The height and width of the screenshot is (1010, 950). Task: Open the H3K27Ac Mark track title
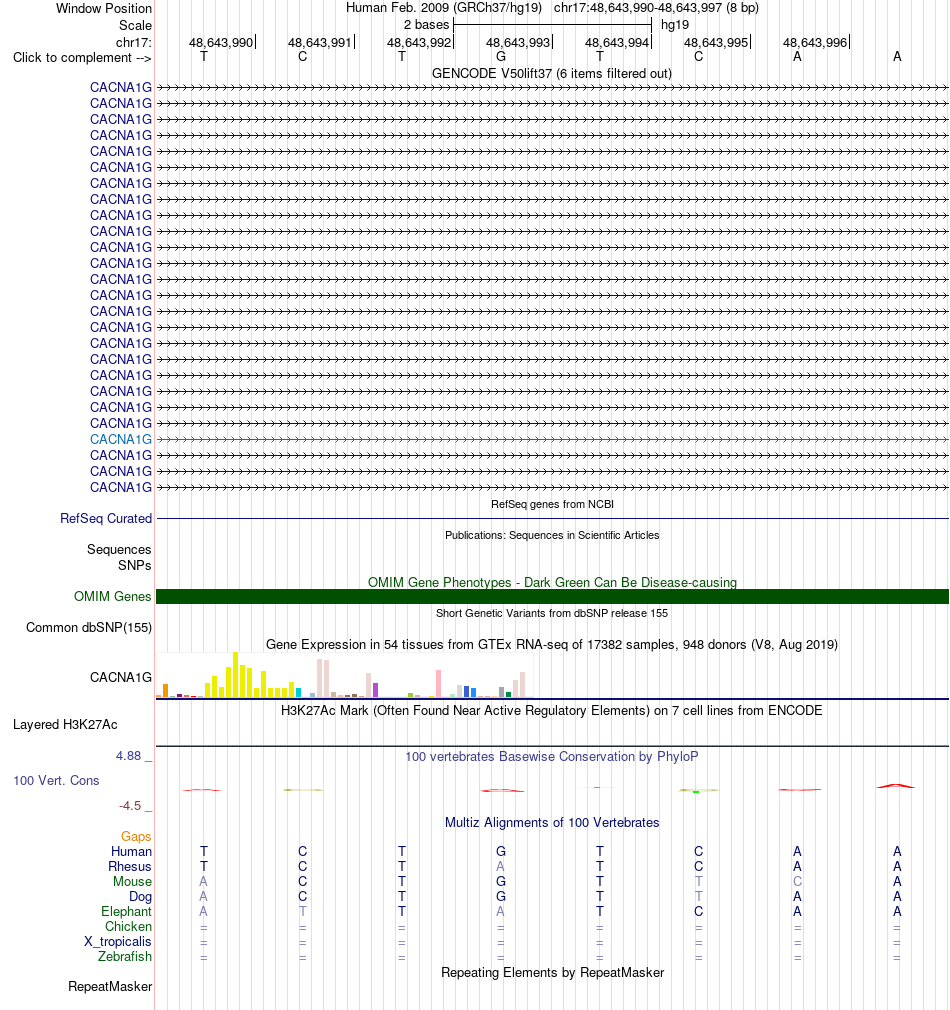(552, 710)
